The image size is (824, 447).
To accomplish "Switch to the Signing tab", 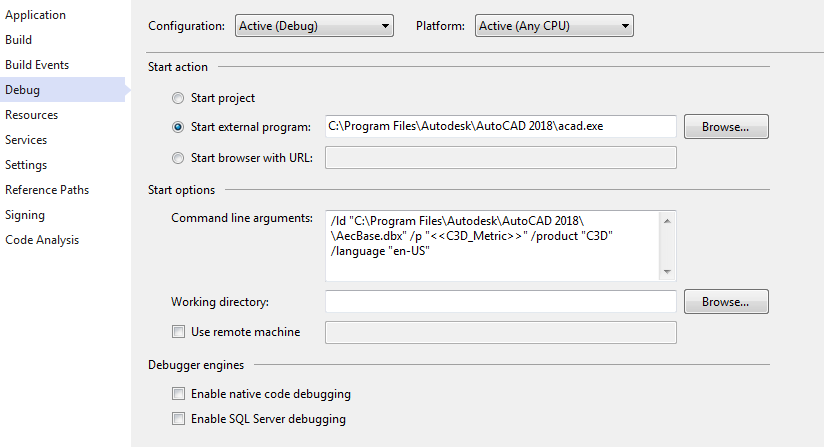I will (25, 215).
